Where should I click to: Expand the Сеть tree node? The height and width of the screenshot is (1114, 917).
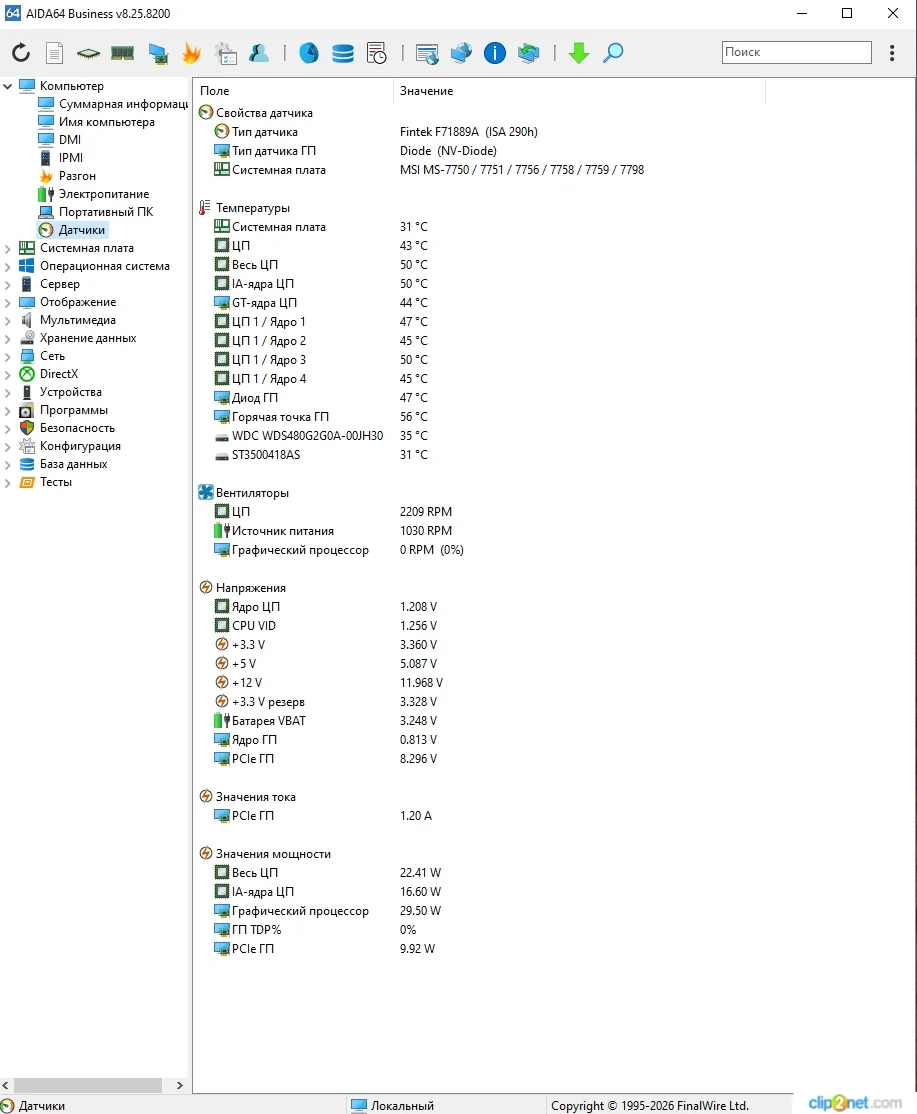coord(8,357)
